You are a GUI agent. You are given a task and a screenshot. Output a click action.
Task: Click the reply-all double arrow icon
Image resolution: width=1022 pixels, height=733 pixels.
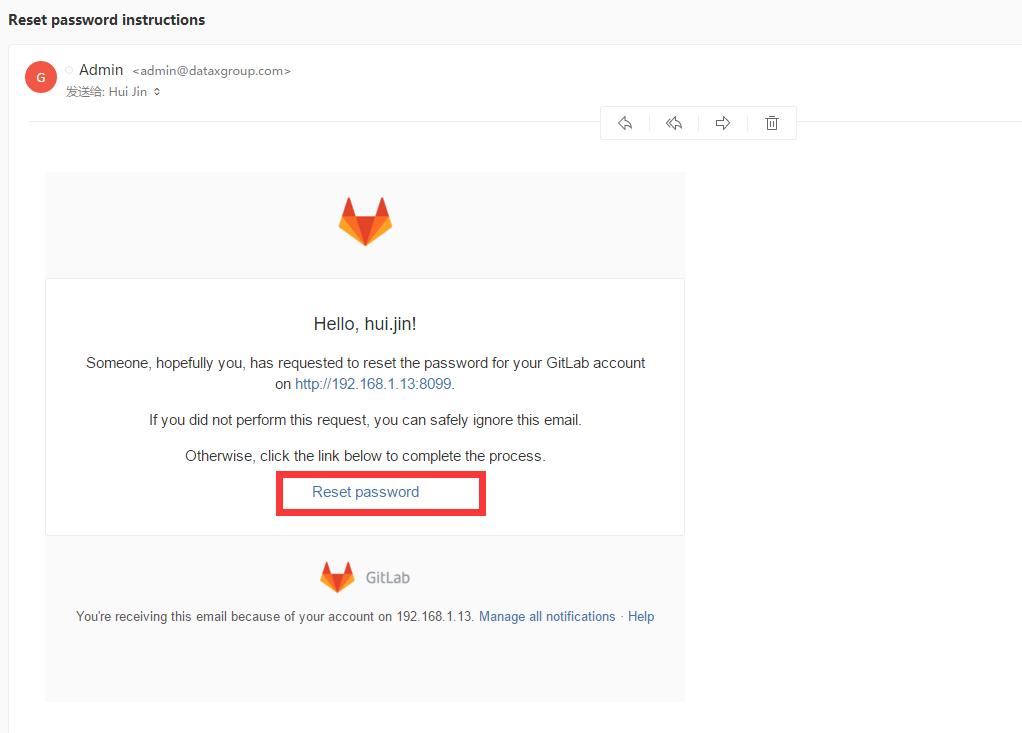point(674,123)
